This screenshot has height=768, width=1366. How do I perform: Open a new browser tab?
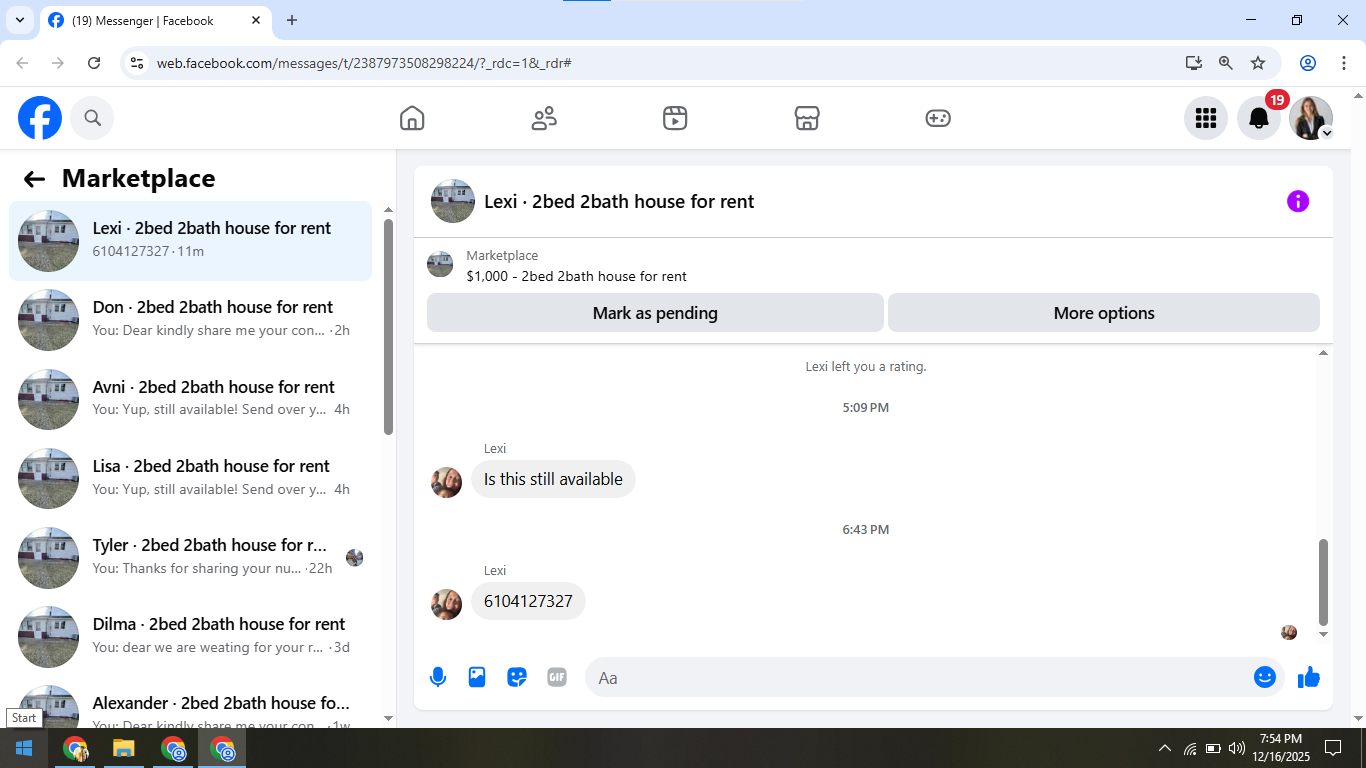pos(292,20)
